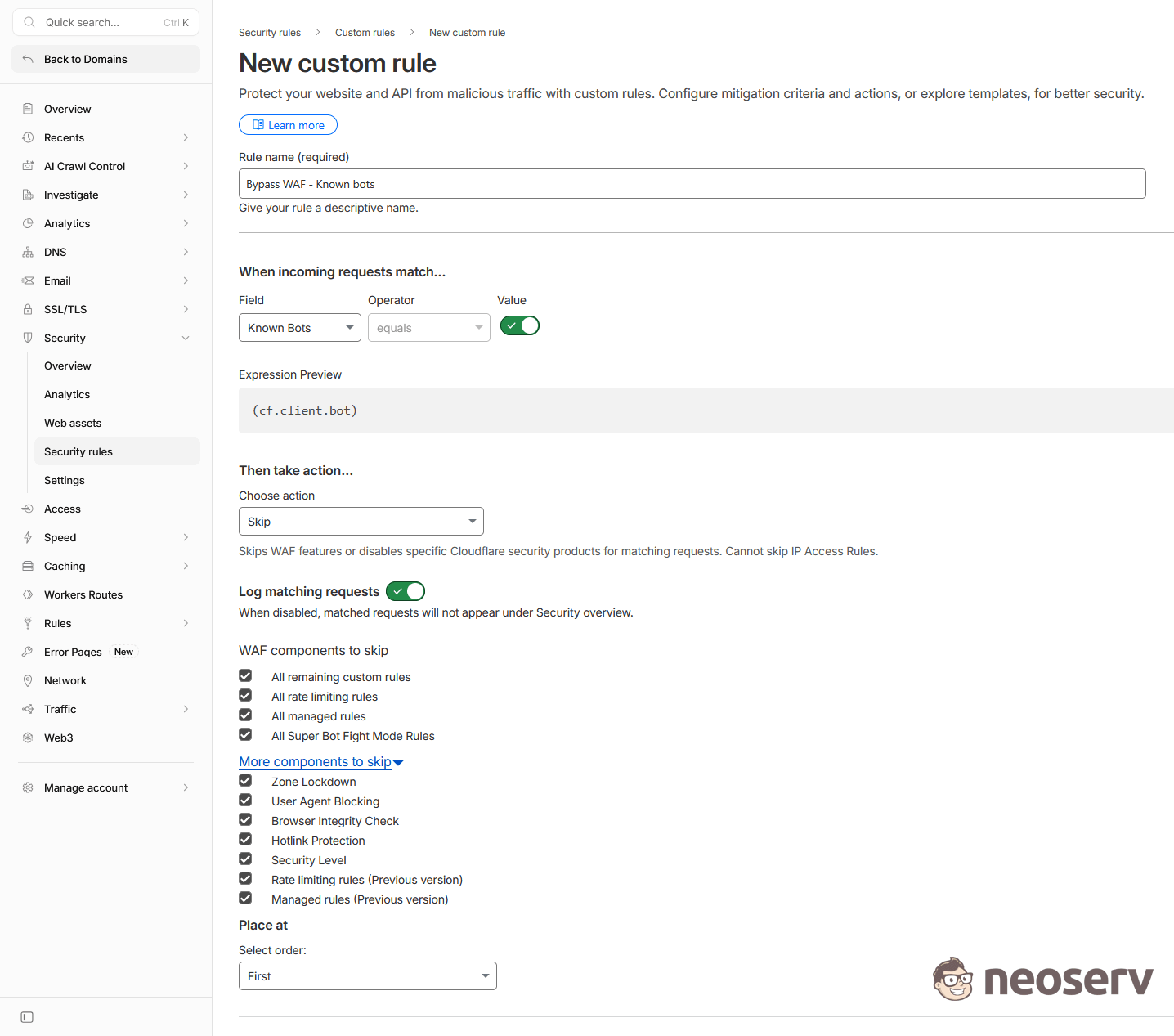Collapse sidebar using the bottom panel icon
Image resolution: width=1174 pixels, height=1036 pixels.
(x=27, y=1017)
